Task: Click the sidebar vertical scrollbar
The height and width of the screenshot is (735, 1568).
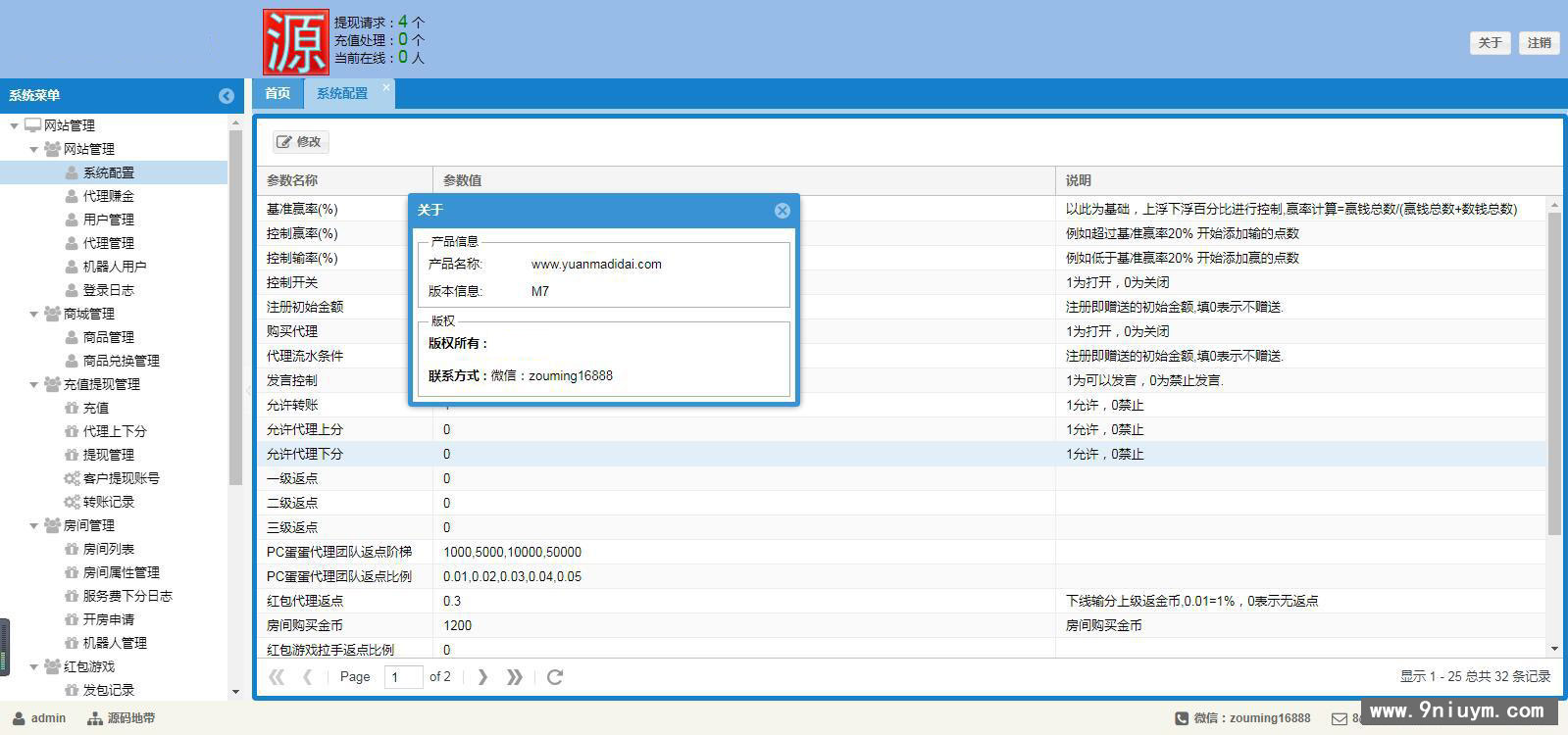Action: [x=235, y=308]
